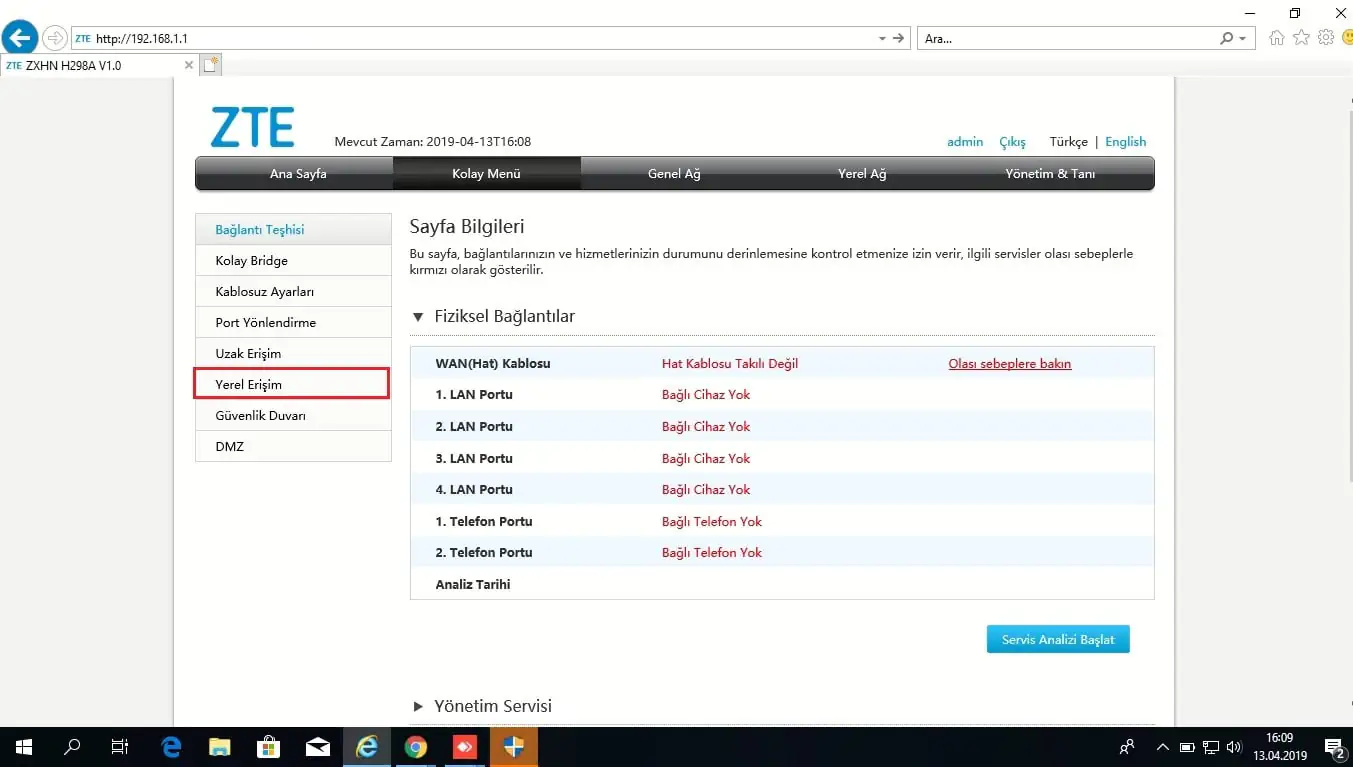Viewport: 1353px width, 767px height.
Task: Click the Servis Analizi Başlat button
Action: tap(1057, 639)
